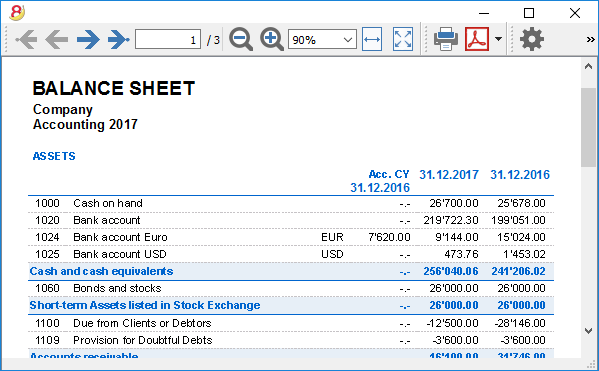Select the 1020 Bank account row
The image size is (599, 371).
pyautogui.click(x=291, y=220)
